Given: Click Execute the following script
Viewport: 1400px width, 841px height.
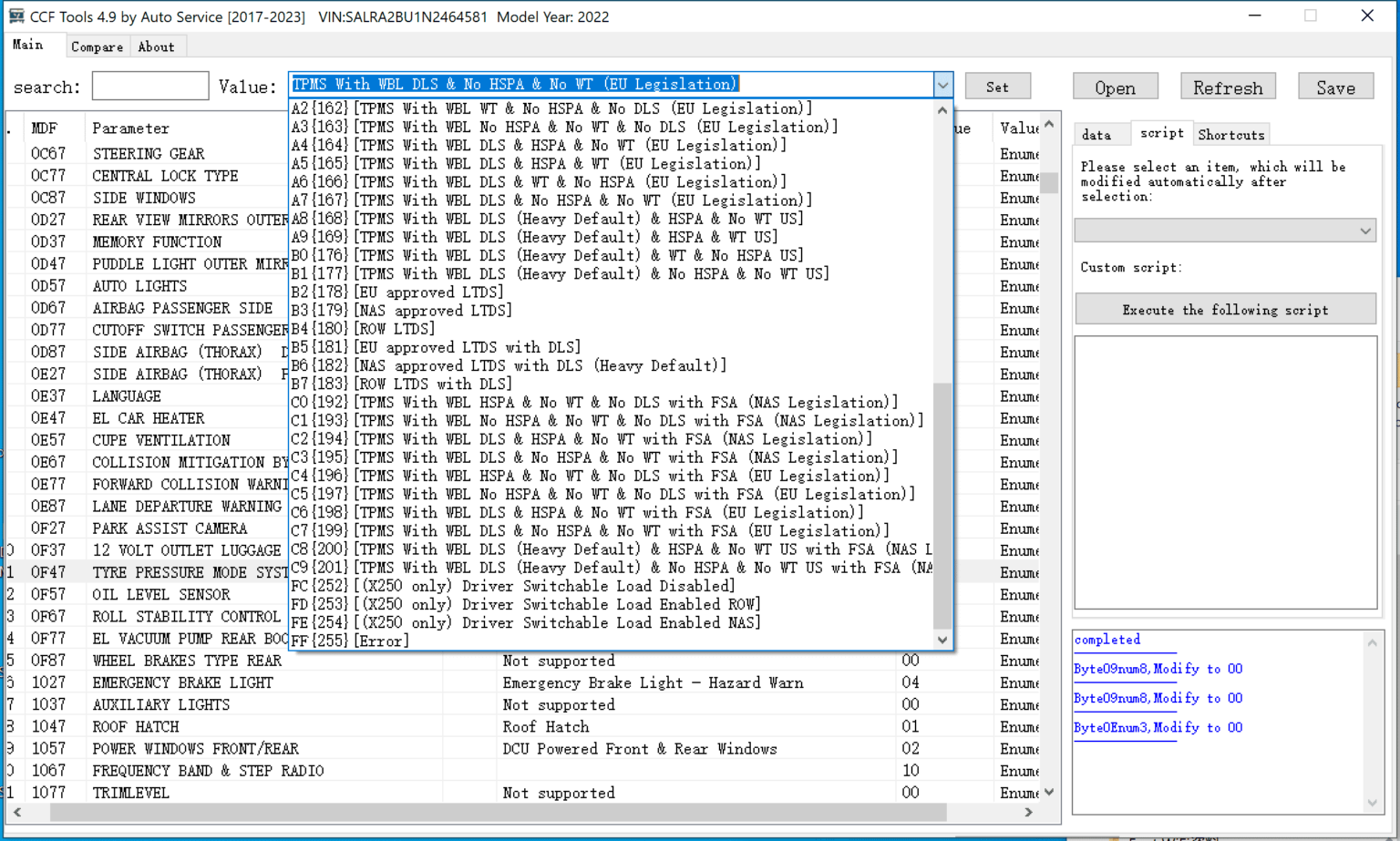Looking at the screenshot, I should pyautogui.click(x=1225, y=309).
